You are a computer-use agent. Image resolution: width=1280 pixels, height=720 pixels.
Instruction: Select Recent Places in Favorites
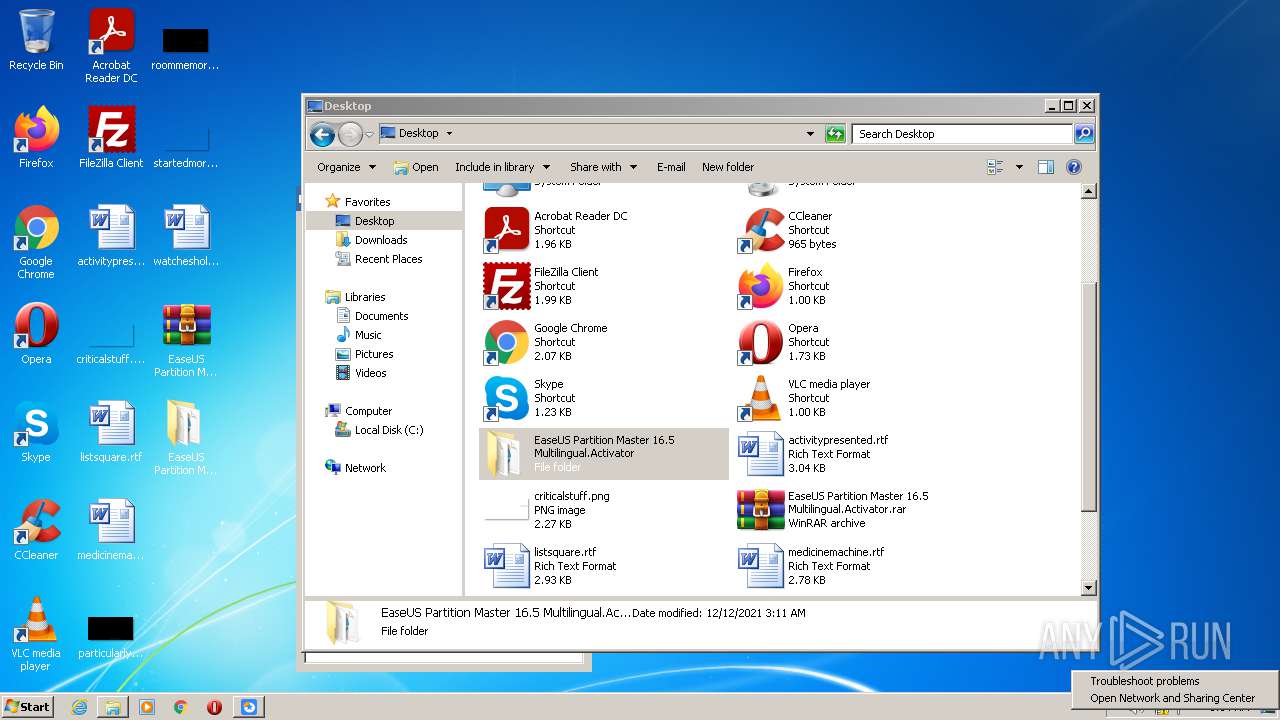point(388,259)
